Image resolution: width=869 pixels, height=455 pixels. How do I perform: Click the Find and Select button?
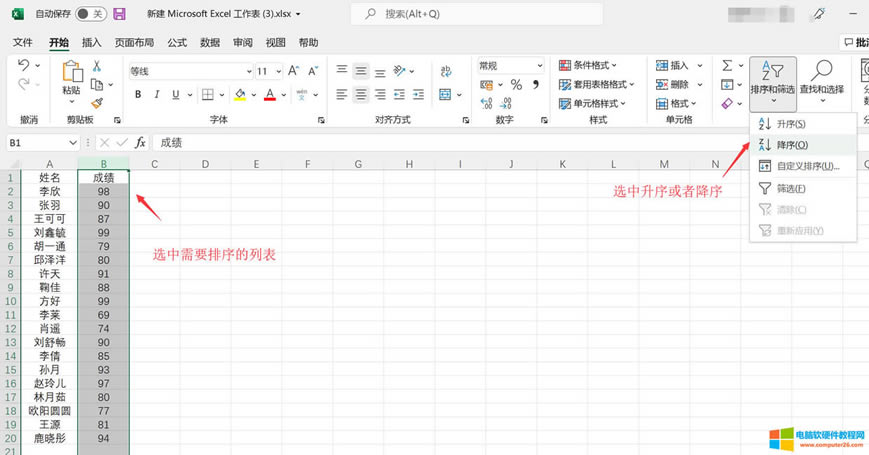coord(824,78)
